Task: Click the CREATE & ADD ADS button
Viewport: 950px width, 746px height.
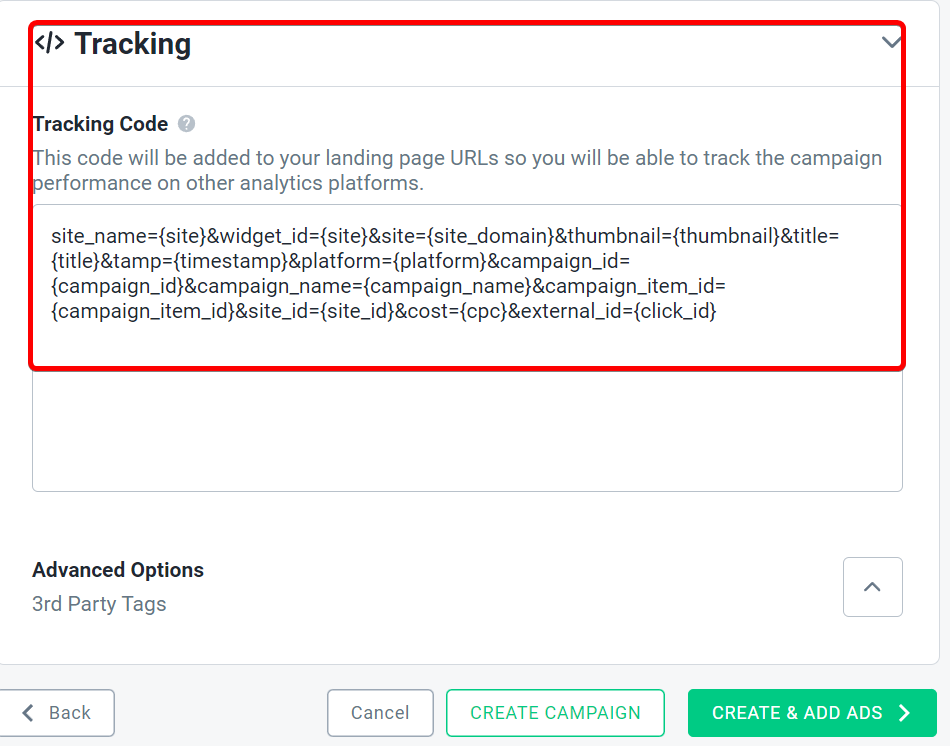Action: pos(812,713)
